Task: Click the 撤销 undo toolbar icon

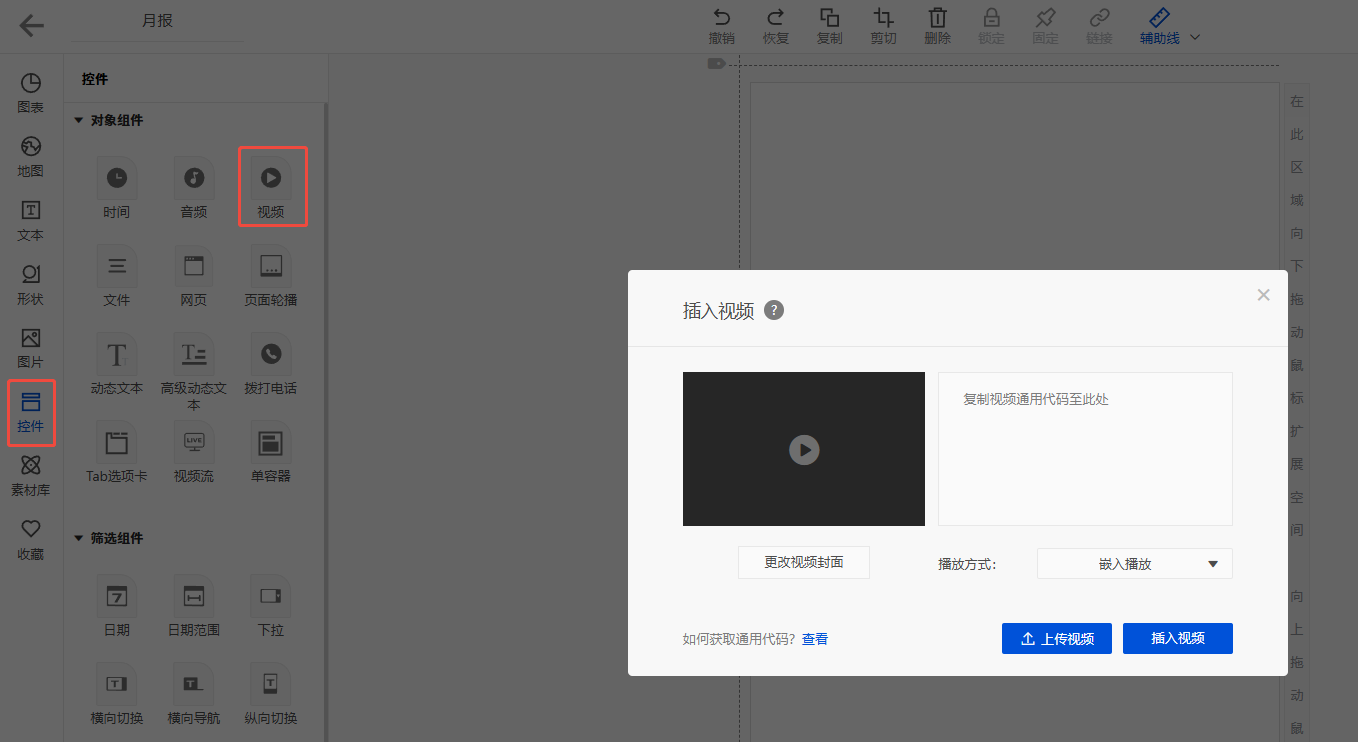Action: click(x=721, y=26)
